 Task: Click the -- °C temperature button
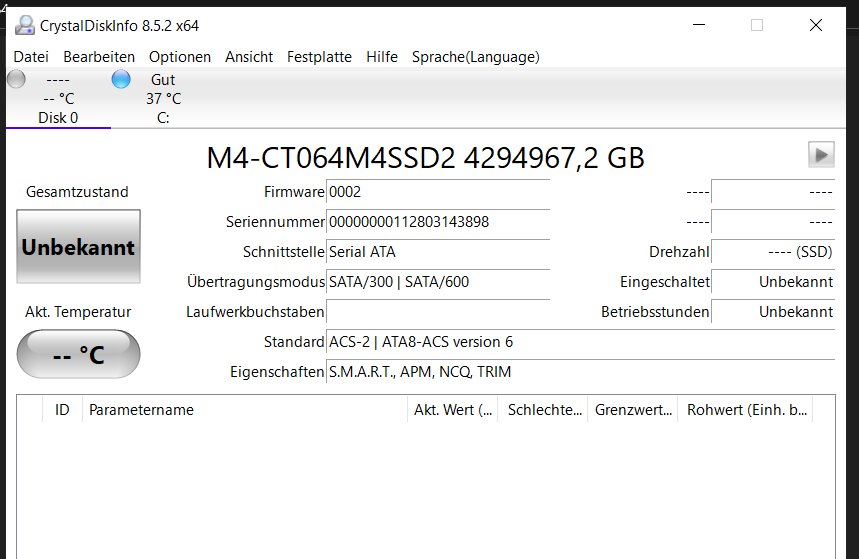coord(78,354)
